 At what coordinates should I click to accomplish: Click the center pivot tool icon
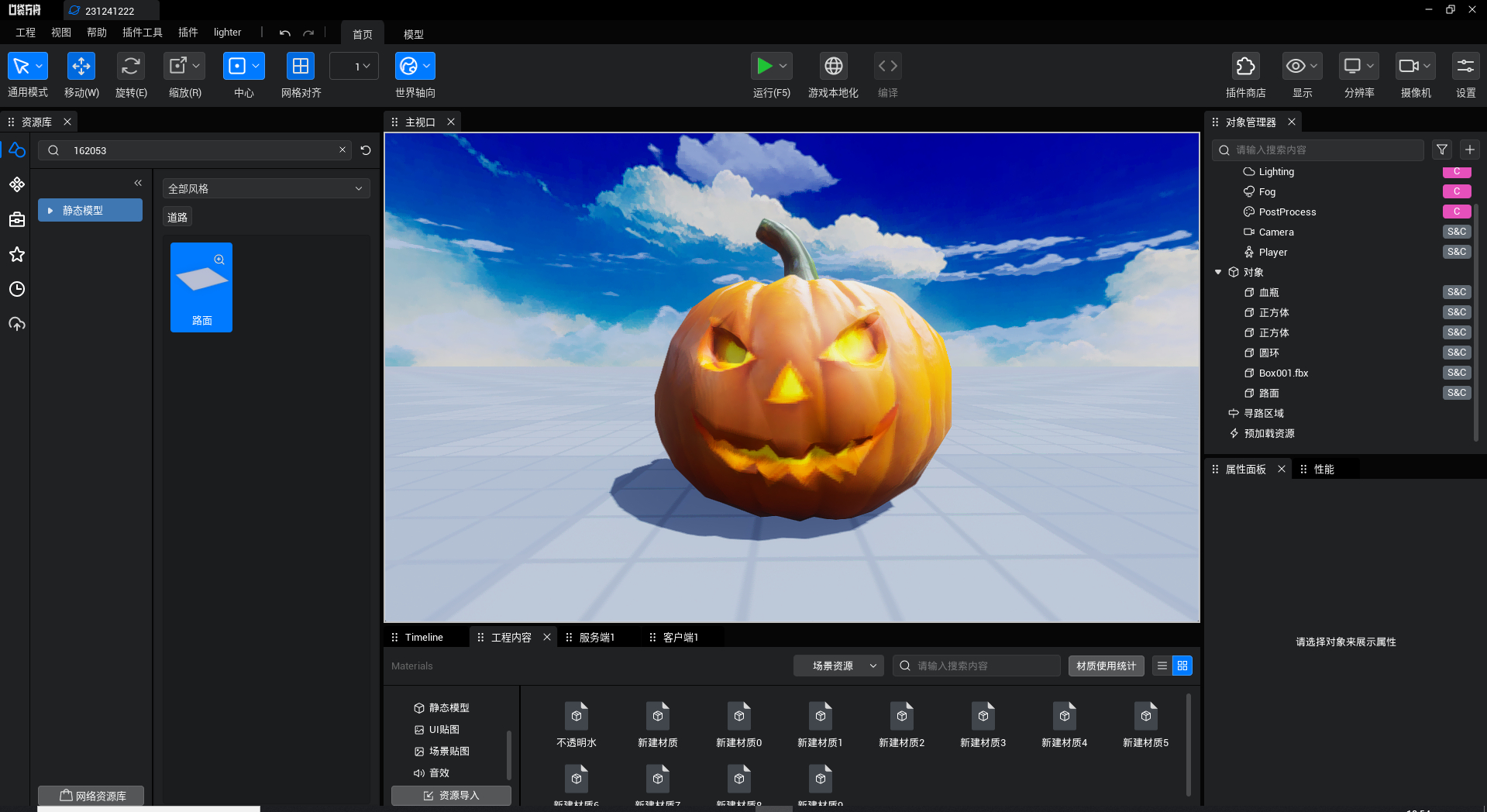point(238,66)
